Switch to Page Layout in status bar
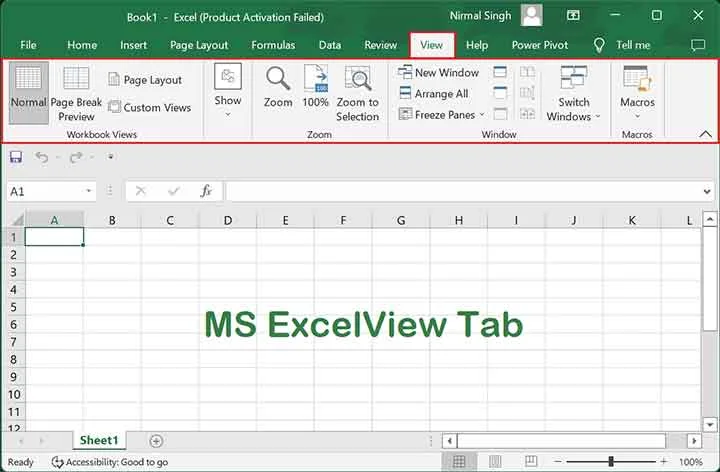 click(495, 461)
